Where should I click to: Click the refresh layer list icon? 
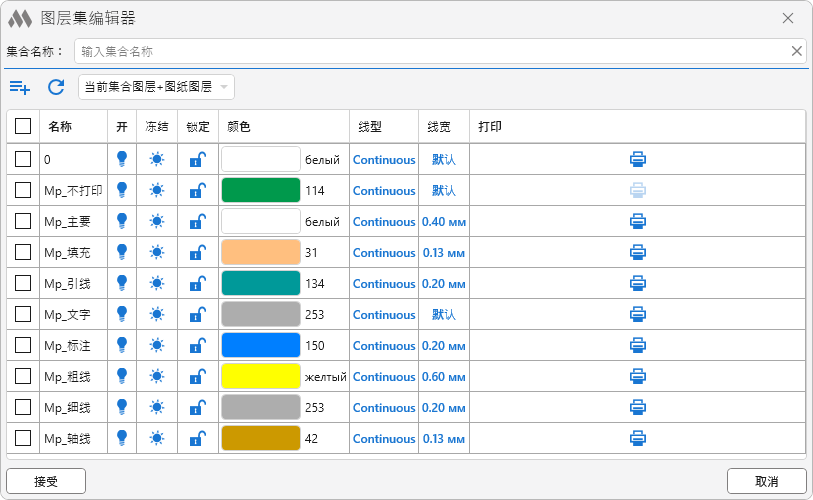(56, 87)
